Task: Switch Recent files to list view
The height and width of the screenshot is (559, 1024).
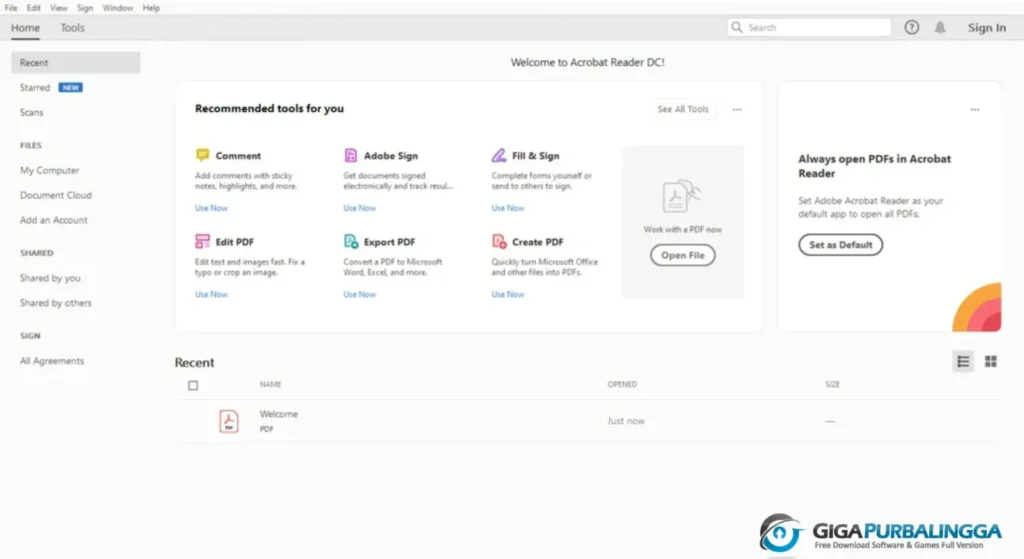Action: (x=963, y=361)
